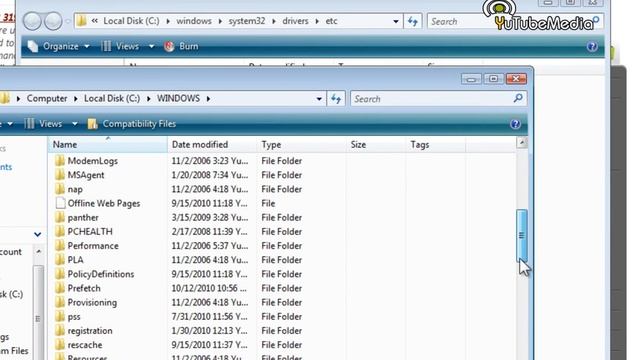Click the Views button in the etc window
The width and height of the screenshot is (640, 360).
pyautogui.click(x=120, y=47)
